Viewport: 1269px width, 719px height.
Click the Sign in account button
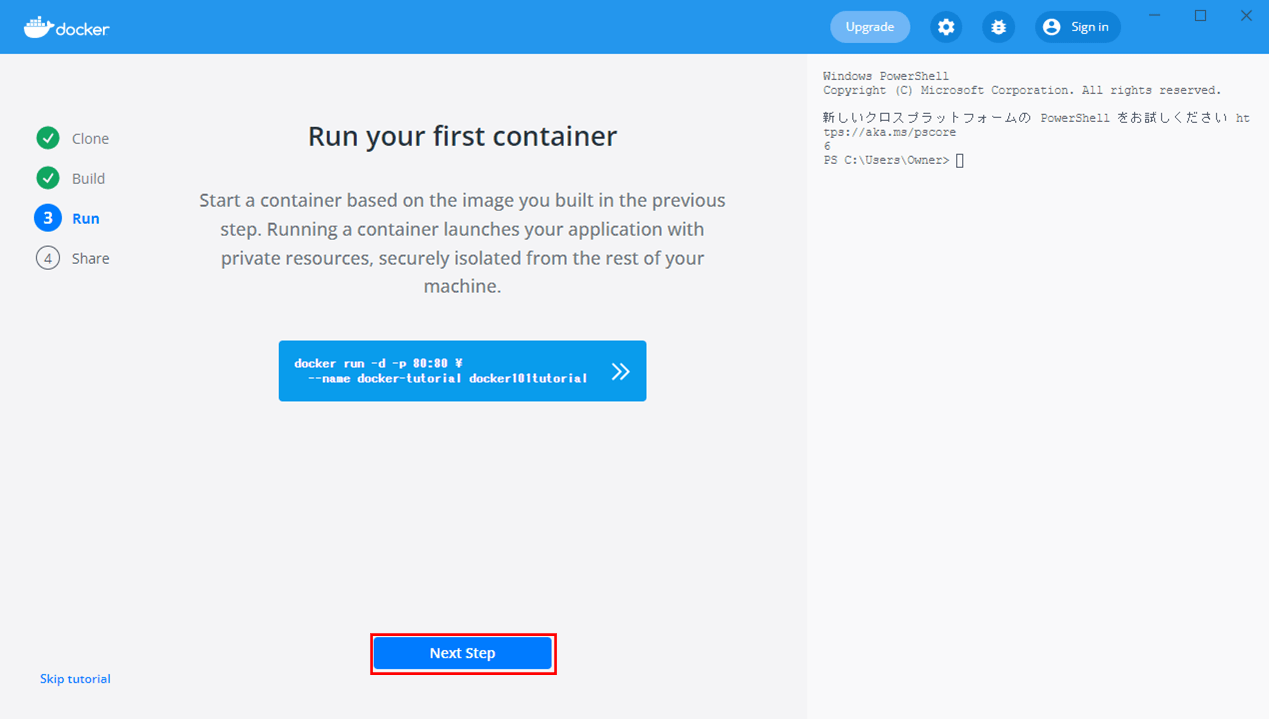(x=1077, y=27)
